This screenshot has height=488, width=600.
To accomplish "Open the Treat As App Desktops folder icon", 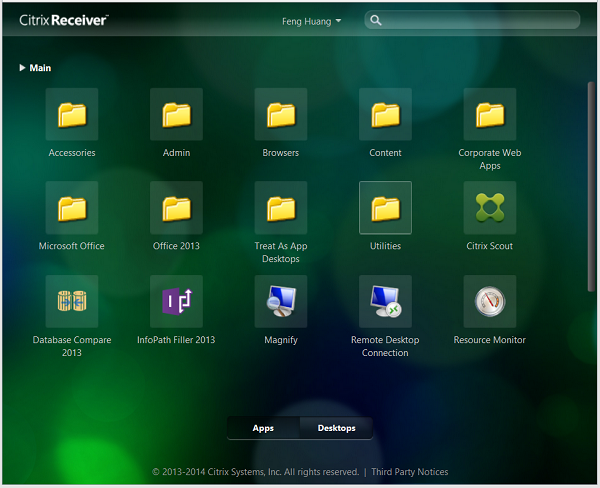I will click(281, 208).
